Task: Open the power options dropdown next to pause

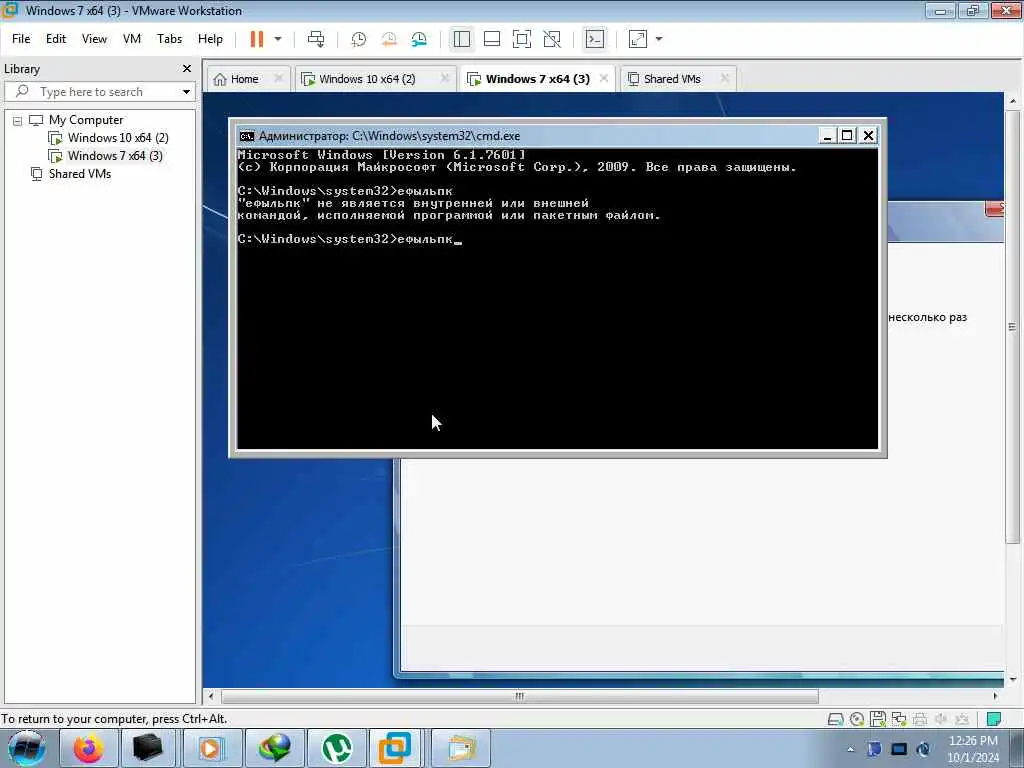Action: pyautogui.click(x=278, y=39)
